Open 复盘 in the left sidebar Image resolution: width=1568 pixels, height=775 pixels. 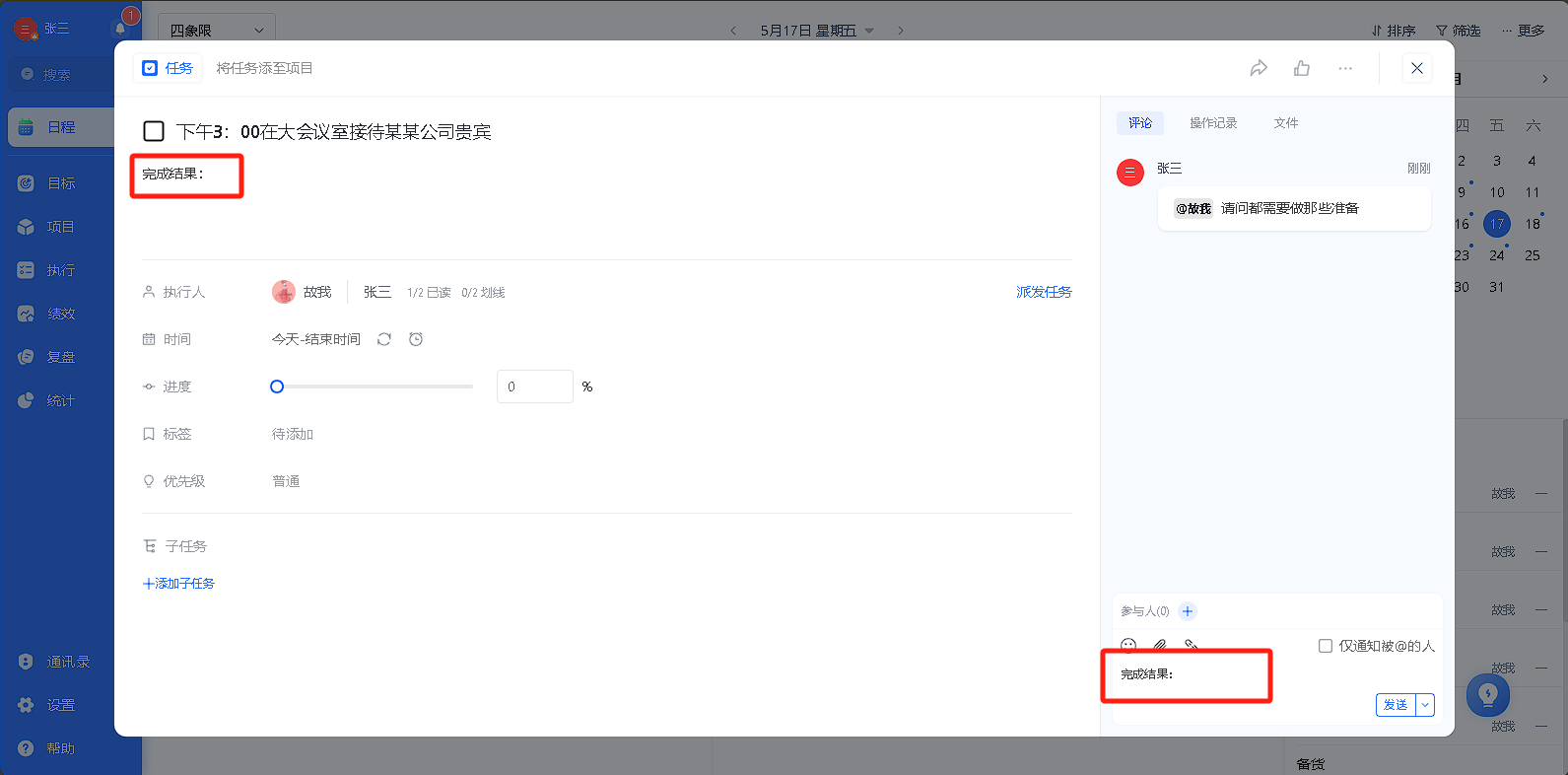click(x=61, y=357)
